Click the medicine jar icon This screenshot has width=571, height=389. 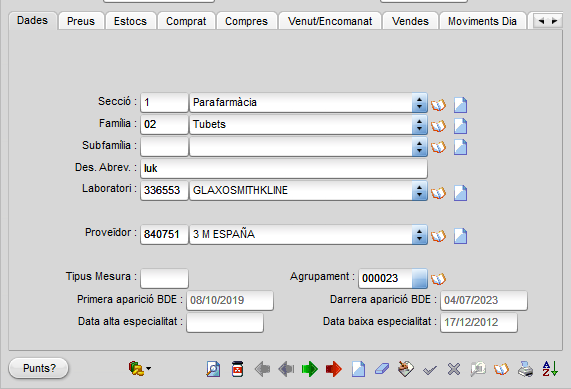(237, 369)
